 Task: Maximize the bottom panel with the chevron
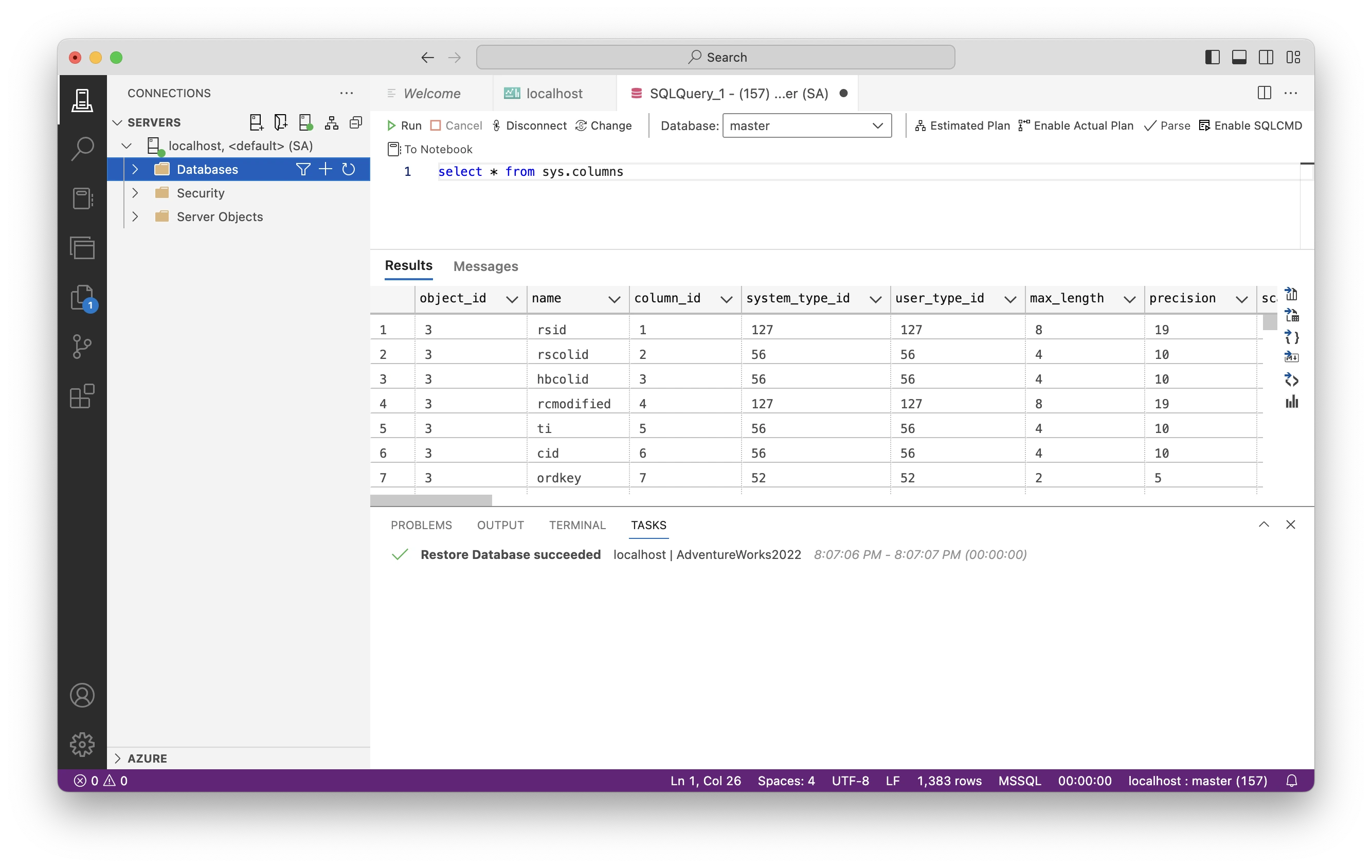point(1263,525)
